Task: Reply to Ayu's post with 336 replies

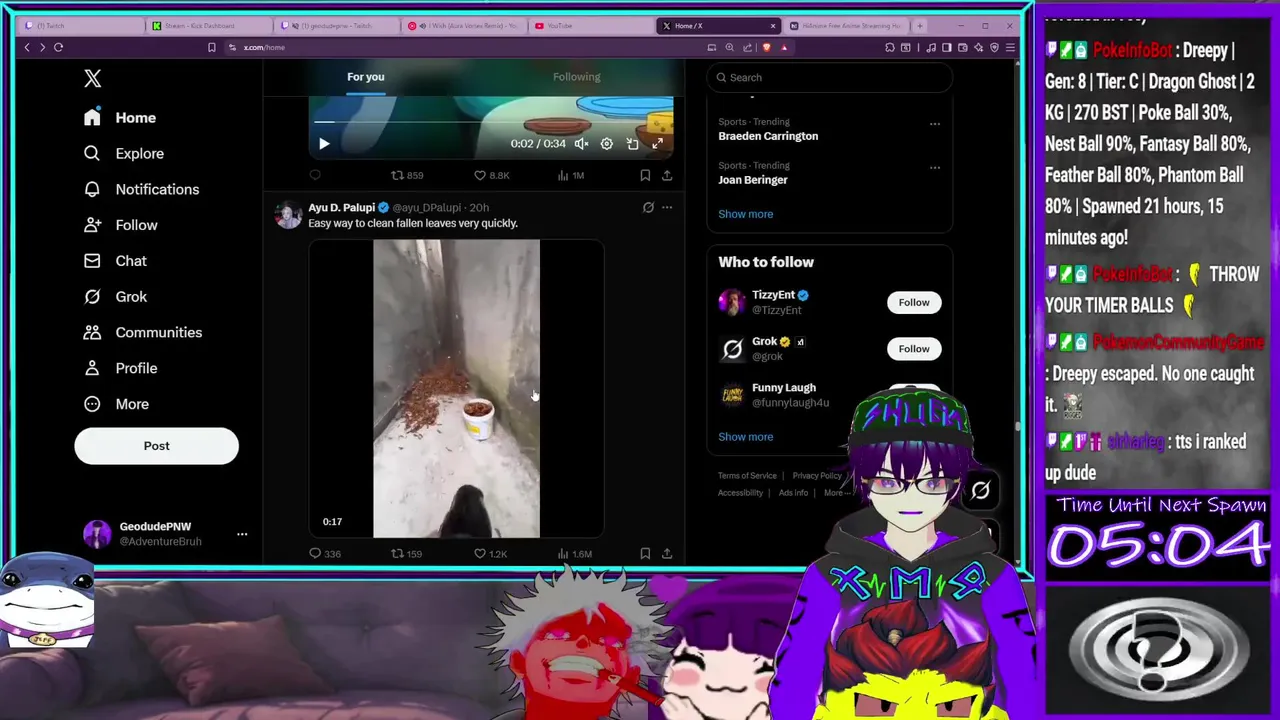Action: 325,553
